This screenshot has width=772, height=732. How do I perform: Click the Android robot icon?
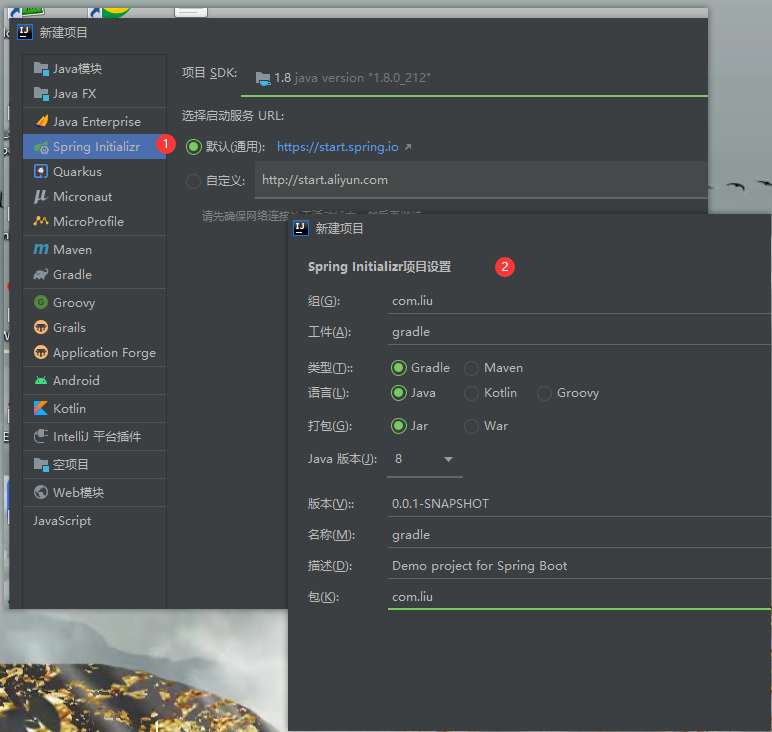[41, 380]
